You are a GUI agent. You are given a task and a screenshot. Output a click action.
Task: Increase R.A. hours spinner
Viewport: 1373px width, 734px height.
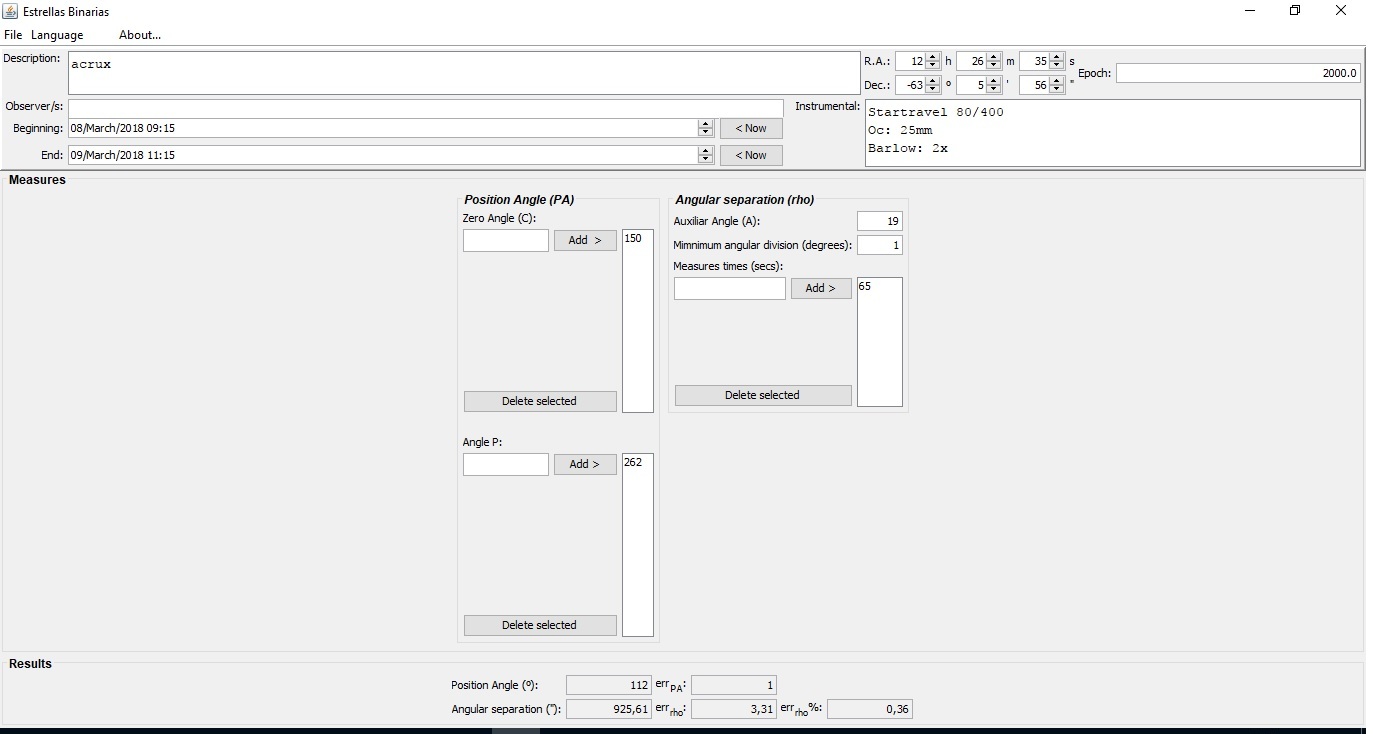point(933,57)
